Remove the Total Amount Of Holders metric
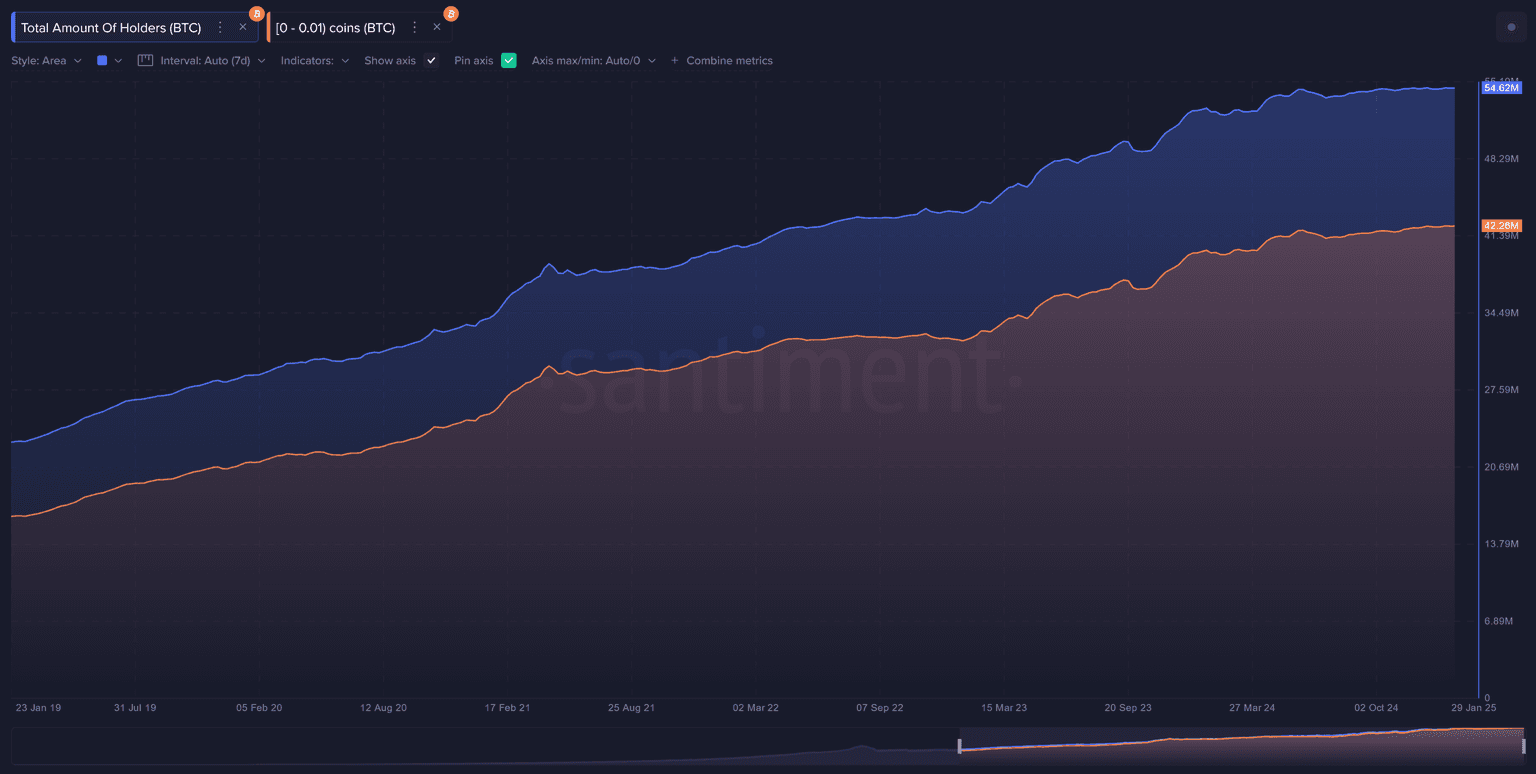Viewport: 1536px width, 774px height. (x=243, y=28)
